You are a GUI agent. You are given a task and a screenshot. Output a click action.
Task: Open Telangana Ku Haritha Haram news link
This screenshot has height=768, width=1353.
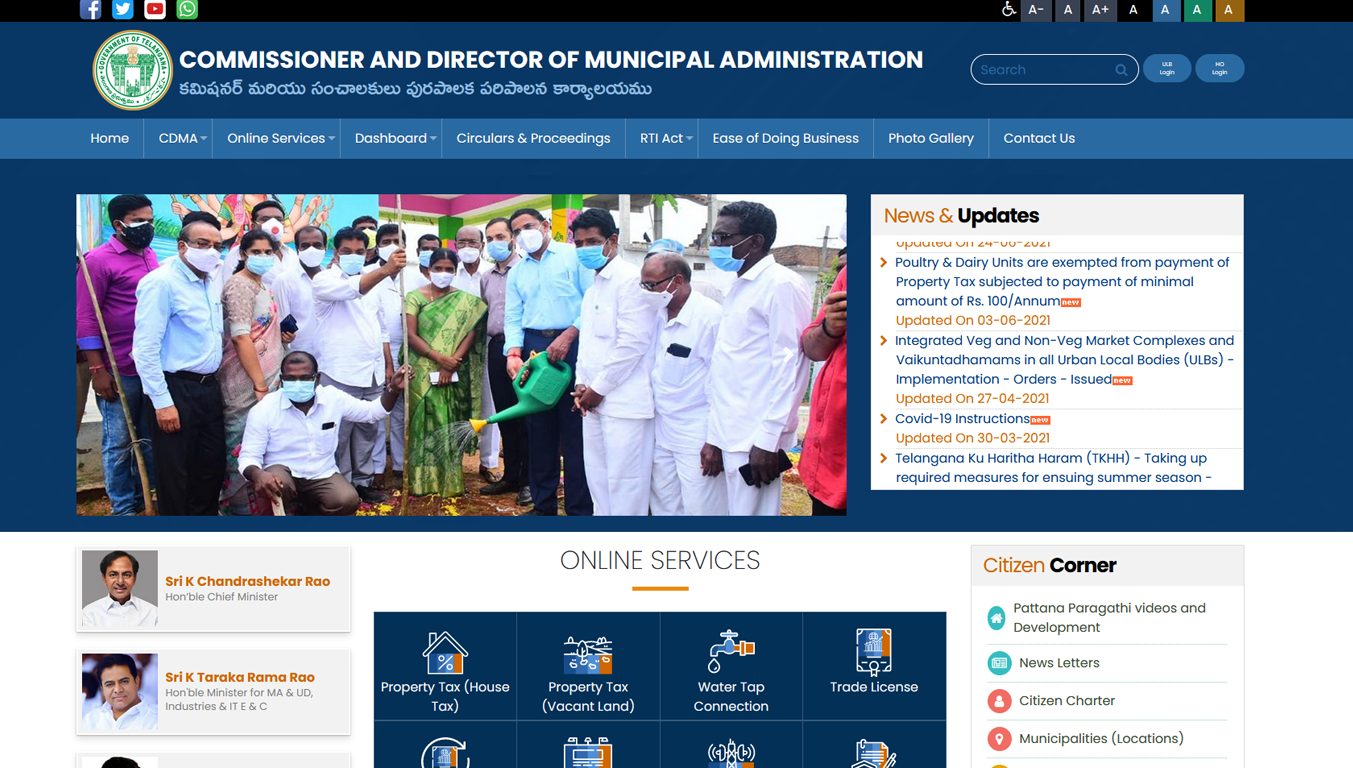coord(1053,468)
